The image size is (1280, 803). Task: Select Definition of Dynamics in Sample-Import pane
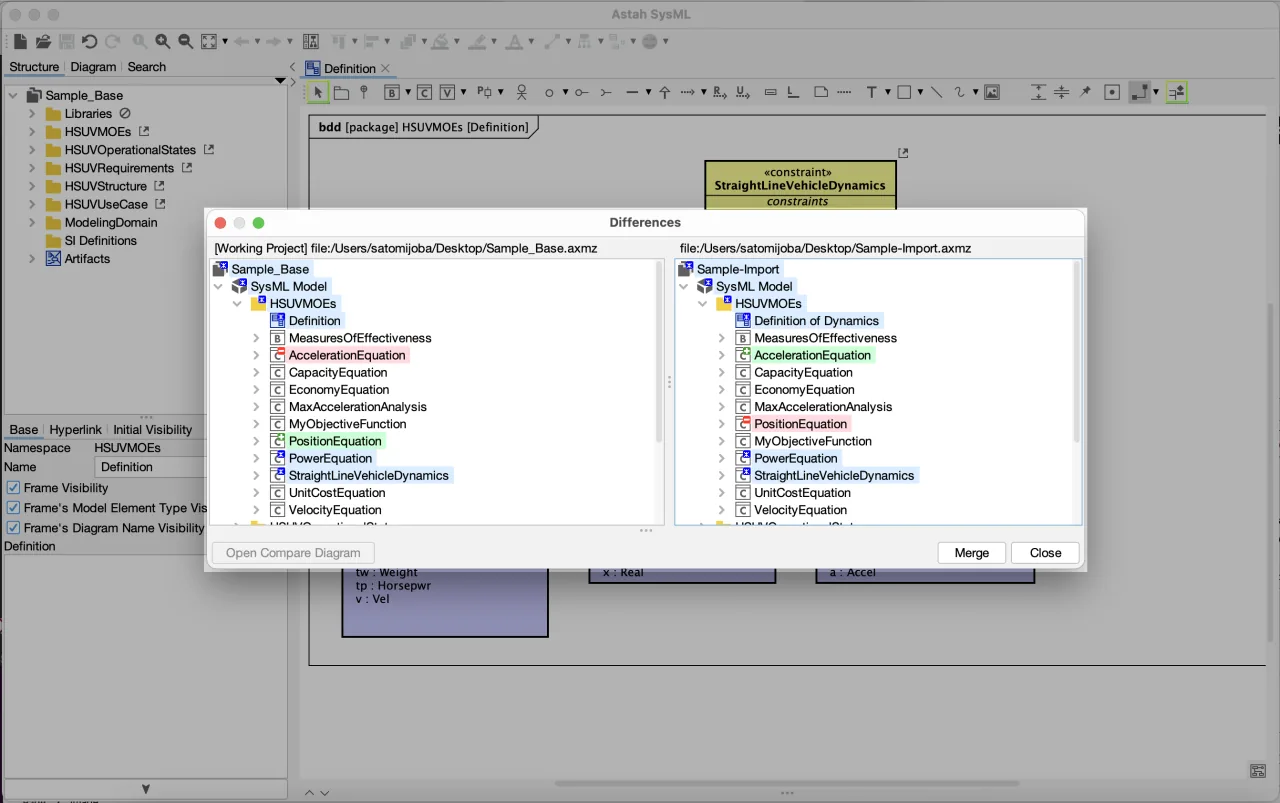point(816,321)
